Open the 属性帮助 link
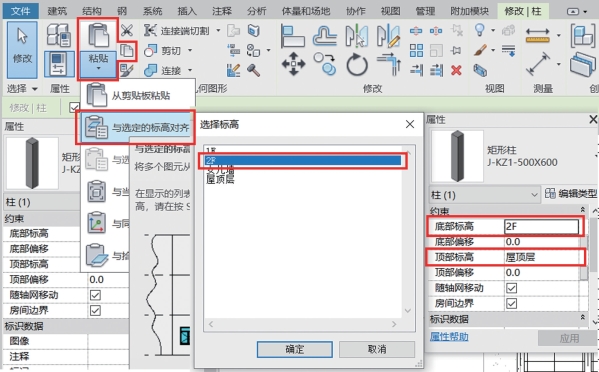 click(449, 337)
